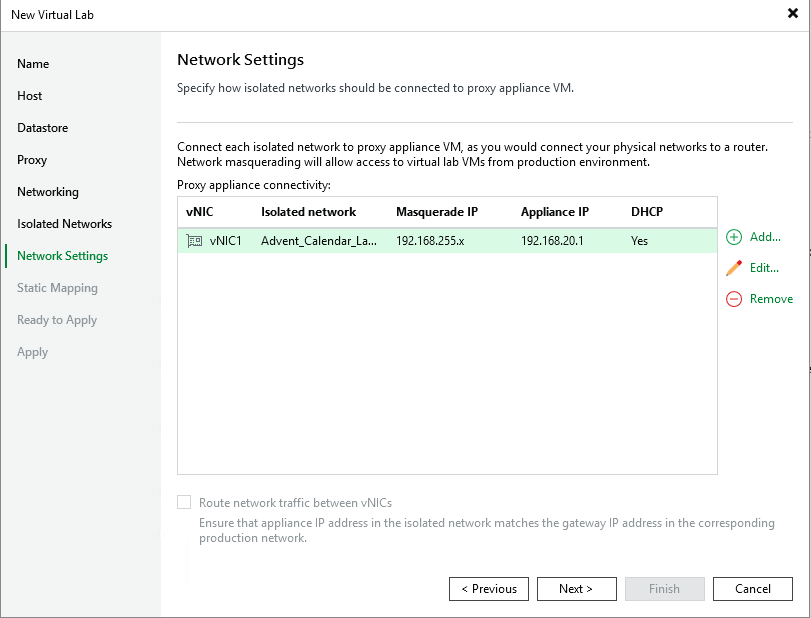
Task: Select the Proxy step in sidebar
Action: click(x=32, y=160)
